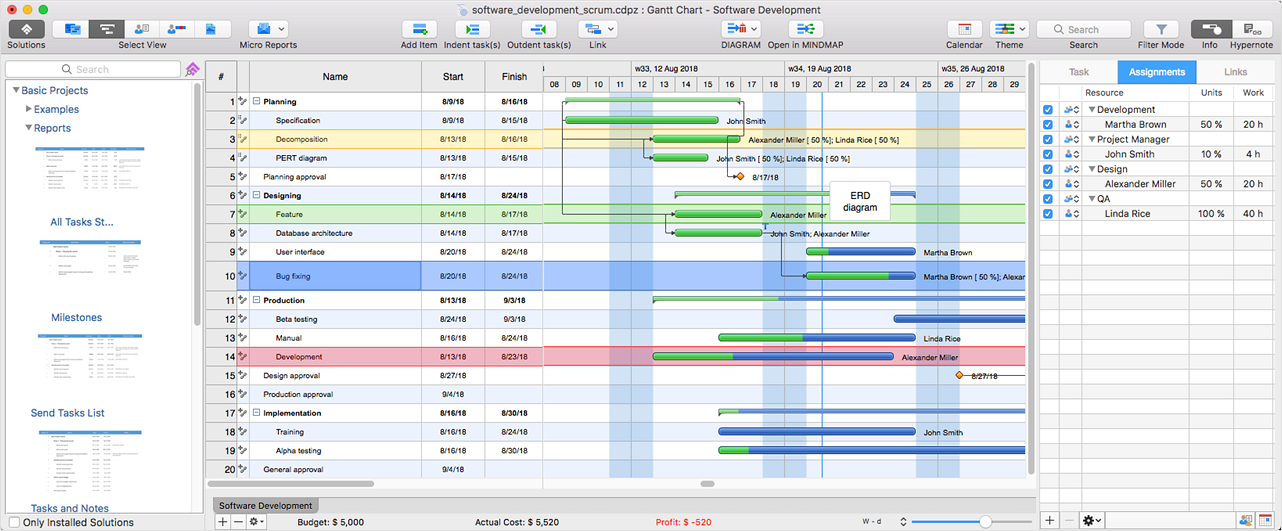This screenshot has width=1282, height=531.
Task: Switch to the Task tab
Action: pyautogui.click(x=1079, y=72)
